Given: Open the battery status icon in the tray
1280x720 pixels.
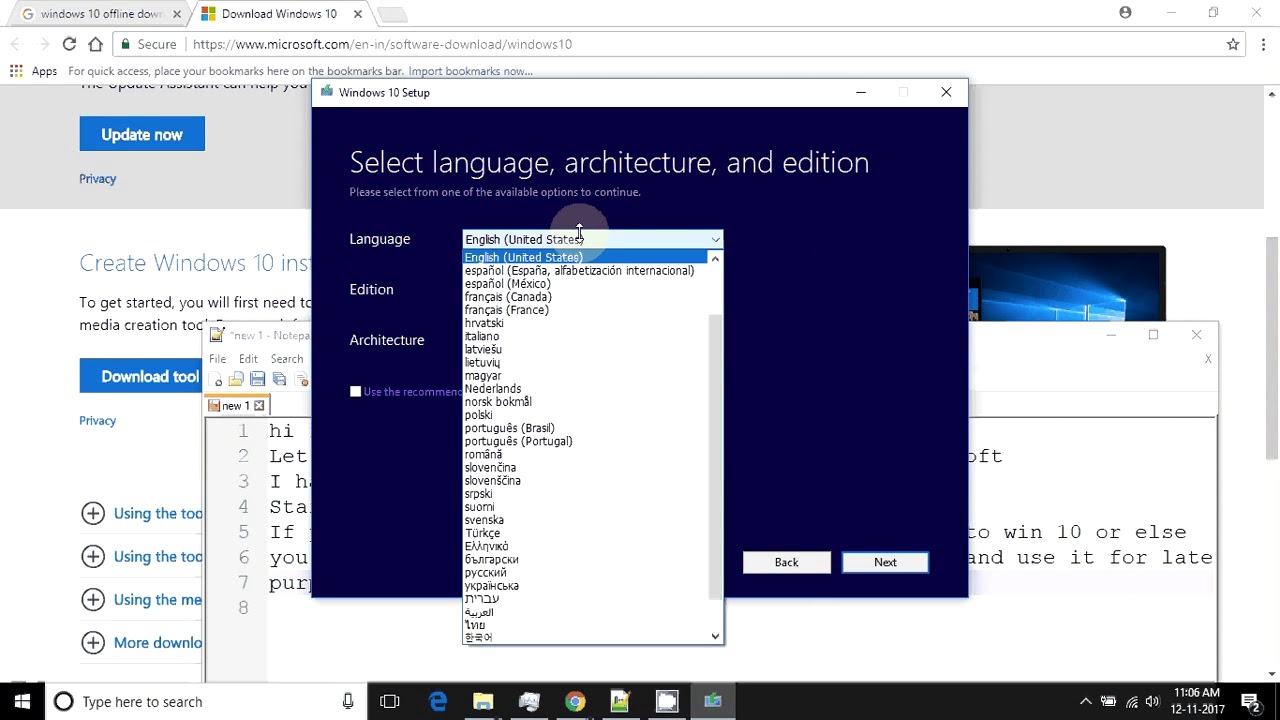Looking at the screenshot, I should tap(1108, 701).
